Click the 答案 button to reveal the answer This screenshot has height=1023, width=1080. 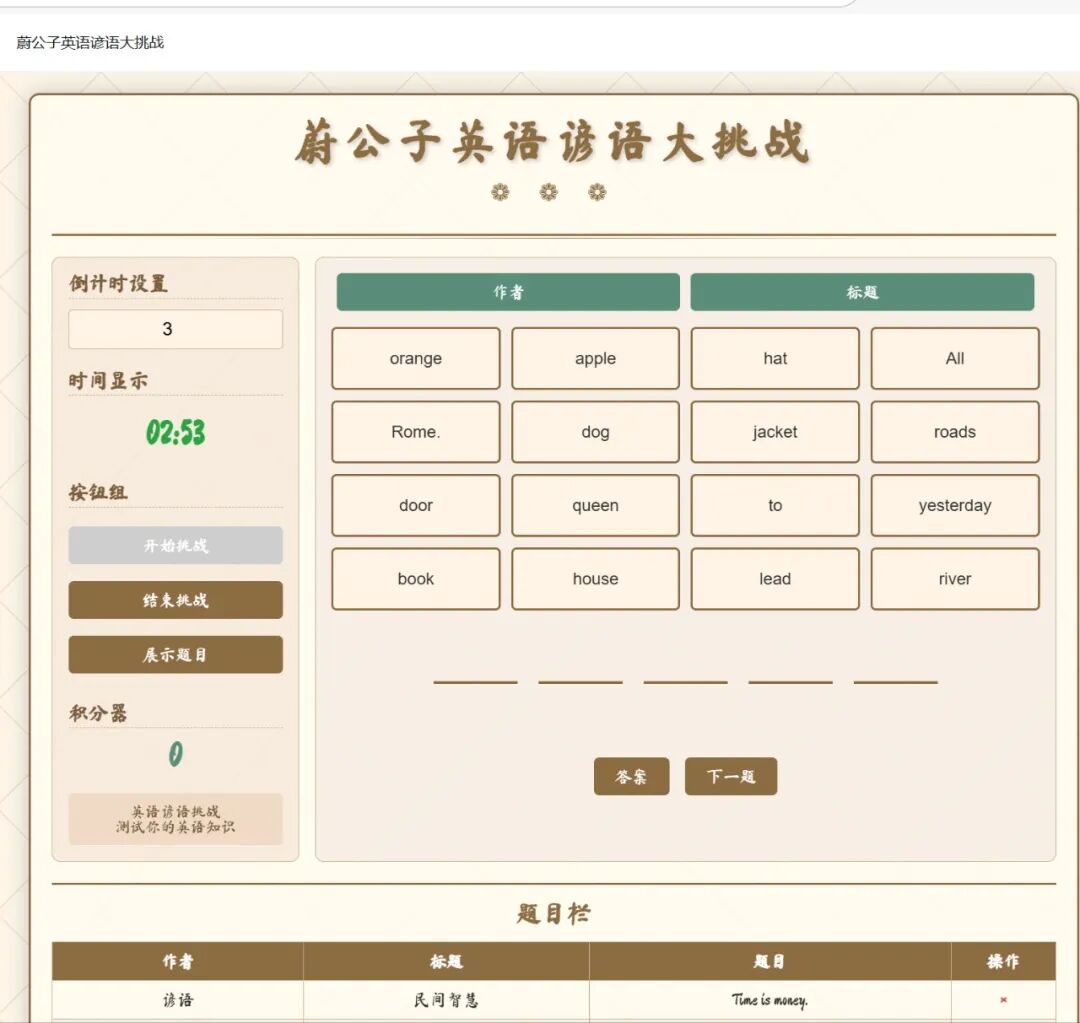point(631,776)
